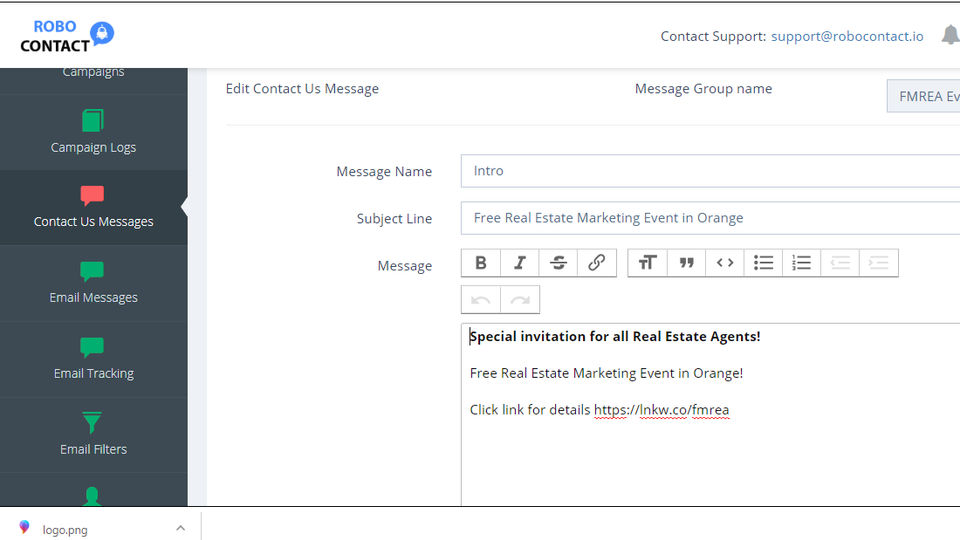Open downloaded logo.png file

coord(65,530)
